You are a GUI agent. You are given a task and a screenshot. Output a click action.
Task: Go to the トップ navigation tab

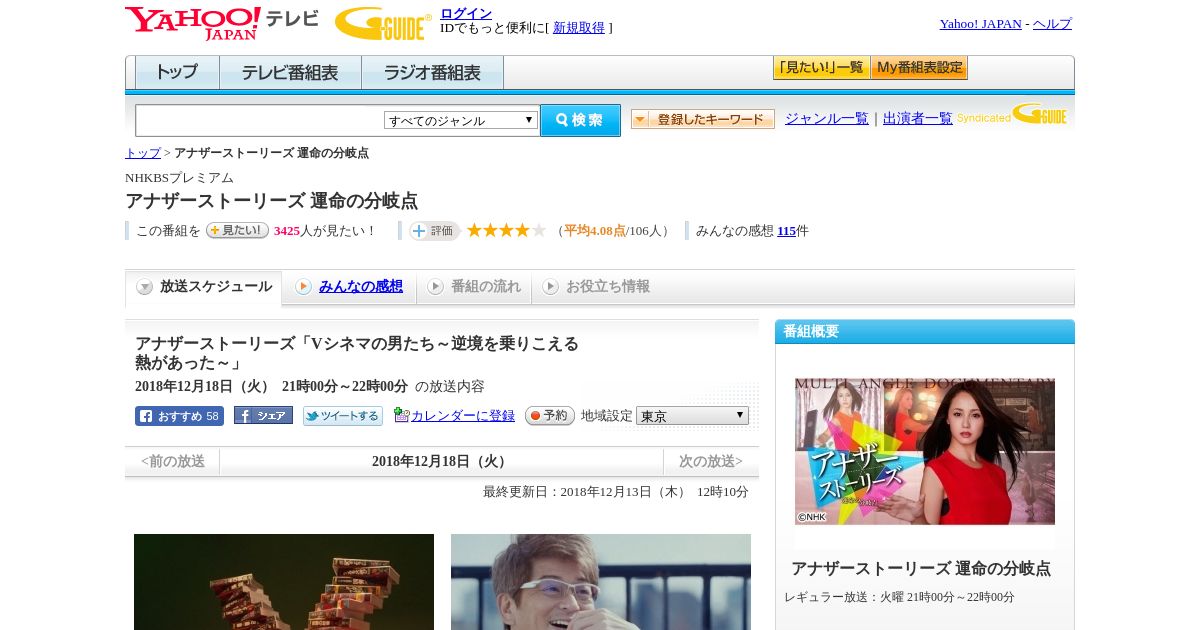click(x=177, y=73)
